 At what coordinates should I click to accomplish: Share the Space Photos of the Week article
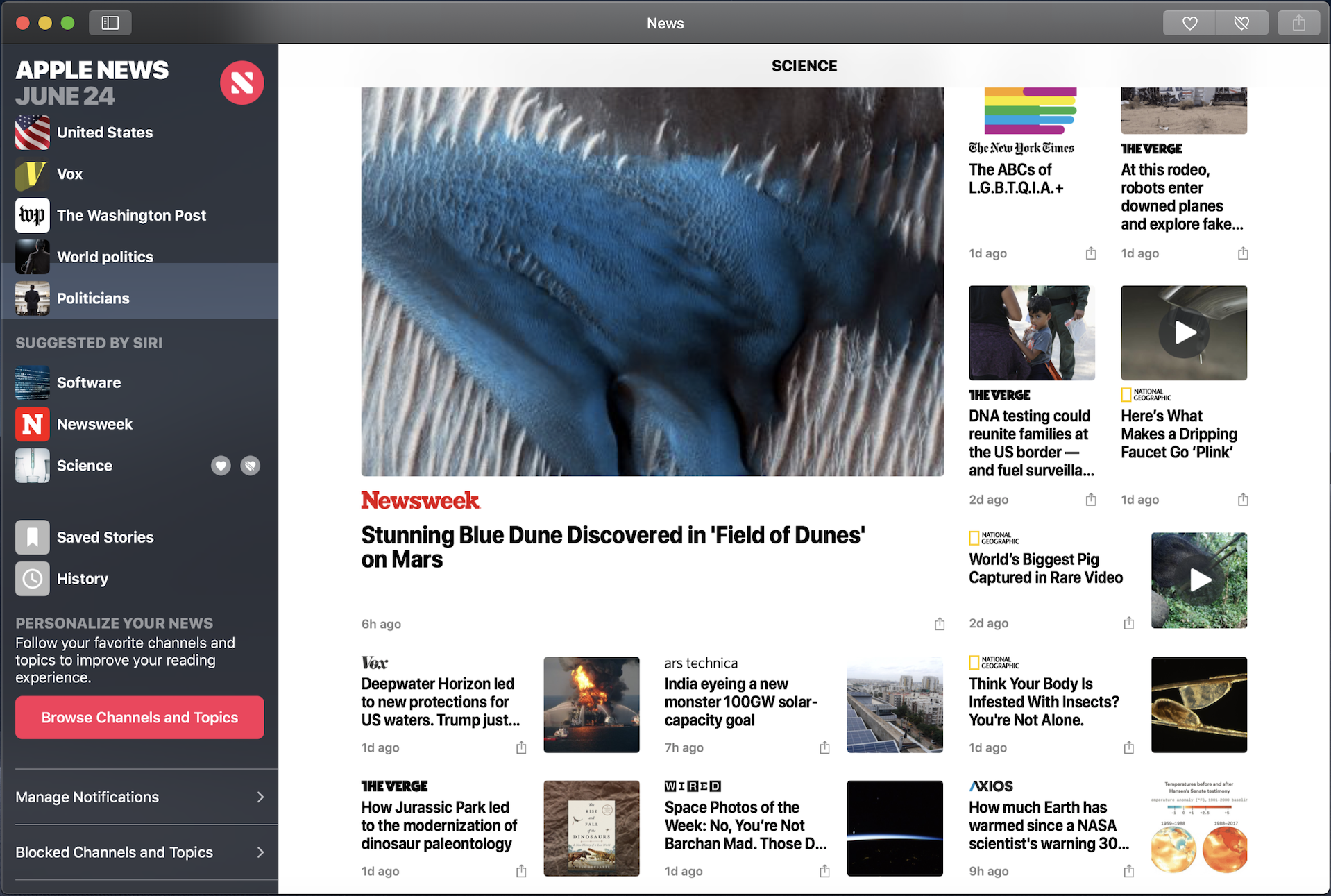pyautogui.click(x=824, y=871)
